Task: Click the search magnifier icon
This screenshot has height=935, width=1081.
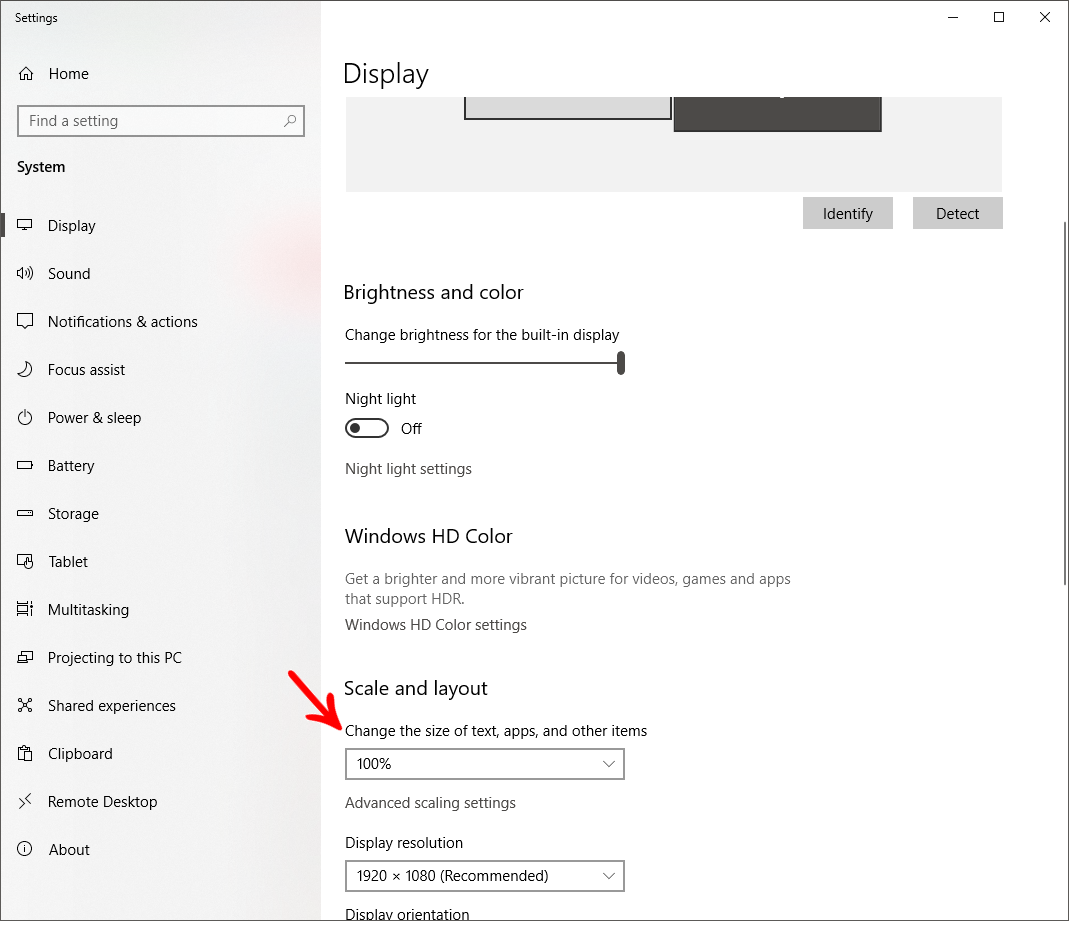Action: 290,121
